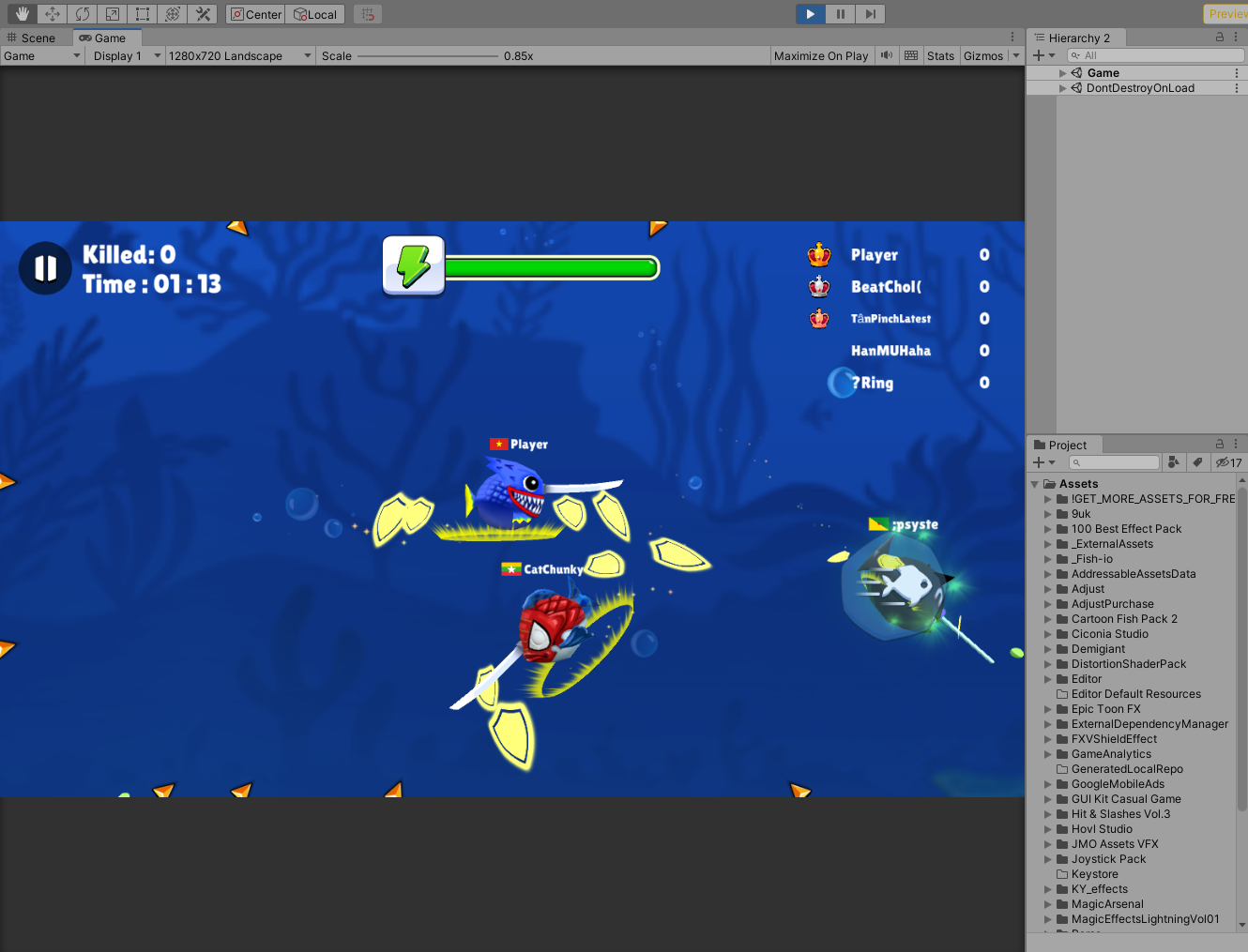Expand the Game scene in Hierarchy
Image resolution: width=1248 pixels, height=952 pixels.
coord(1063,73)
